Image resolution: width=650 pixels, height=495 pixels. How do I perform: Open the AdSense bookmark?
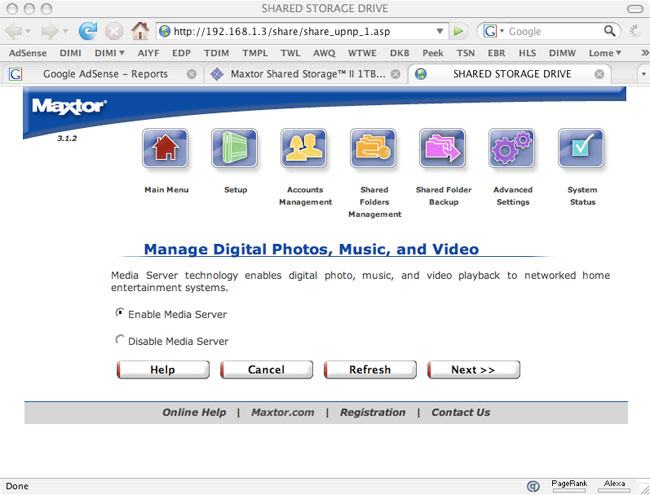coord(28,53)
